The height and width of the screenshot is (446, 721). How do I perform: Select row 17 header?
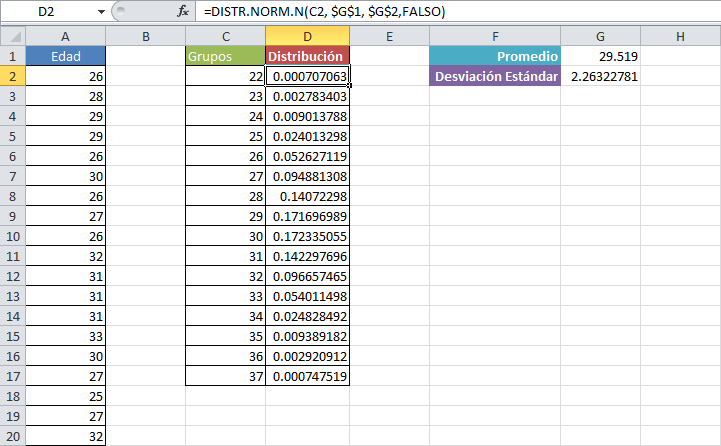click(12, 376)
